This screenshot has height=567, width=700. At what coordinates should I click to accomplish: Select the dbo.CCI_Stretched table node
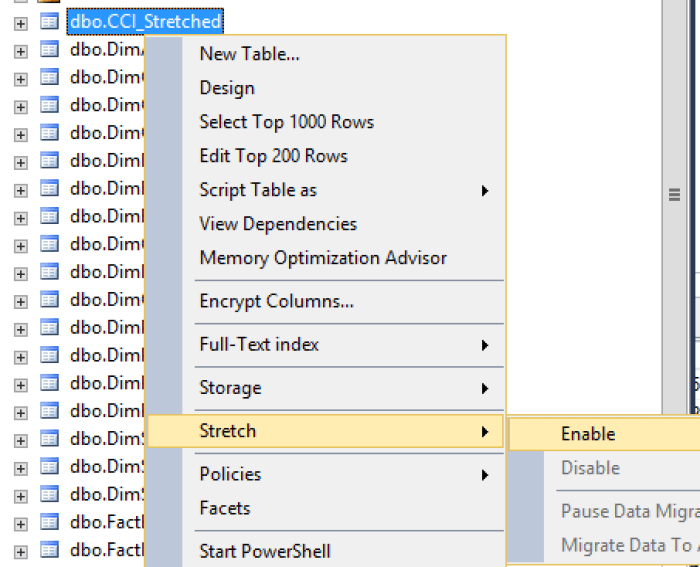point(145,20)
